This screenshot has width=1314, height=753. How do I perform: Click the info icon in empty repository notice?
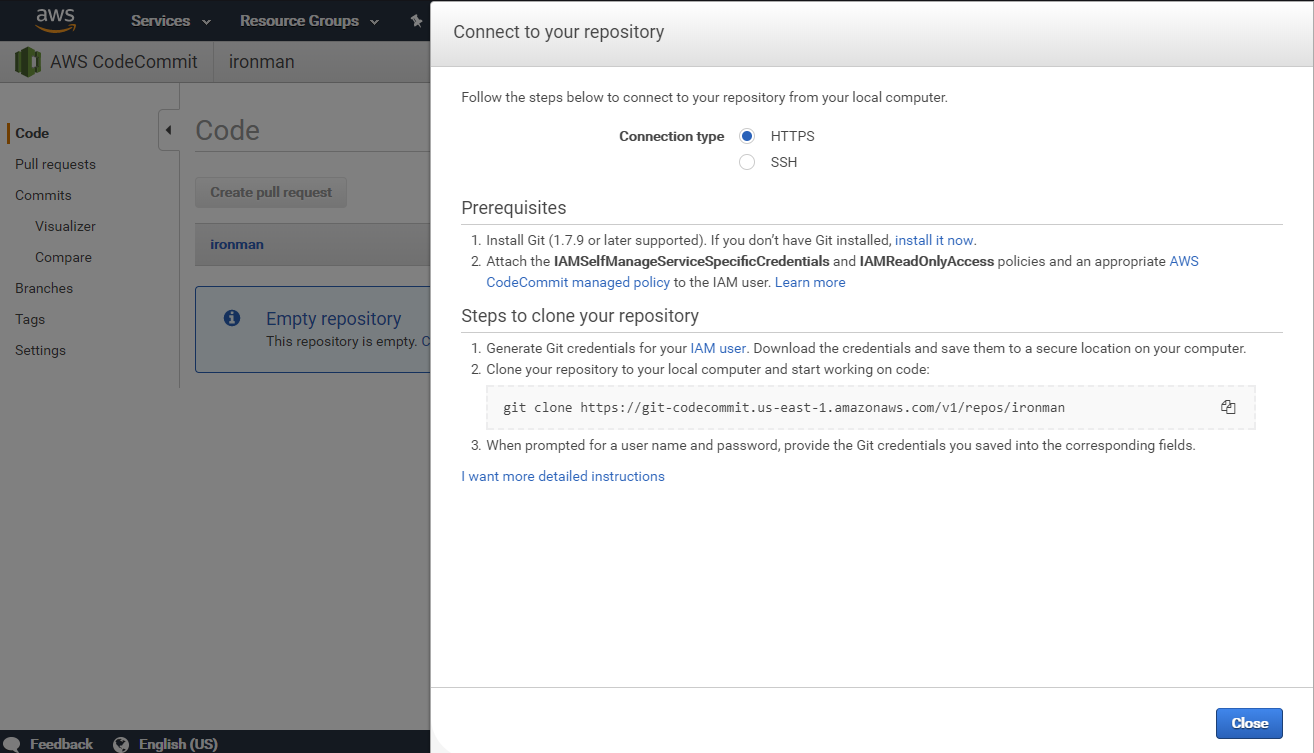click(x=232, y=318)
